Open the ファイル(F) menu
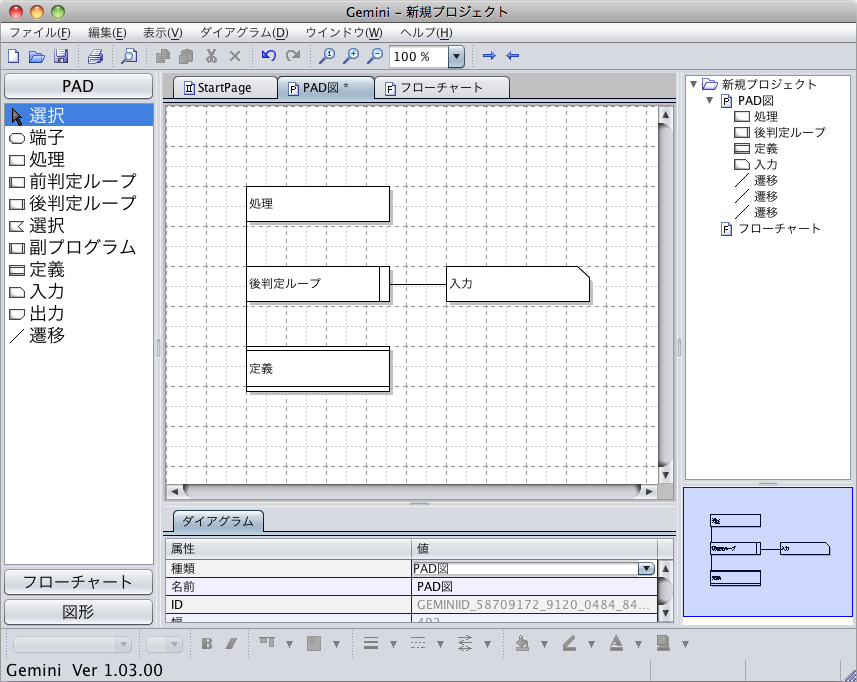The height and width of the screenshot is (682, 857). point(40,33)
